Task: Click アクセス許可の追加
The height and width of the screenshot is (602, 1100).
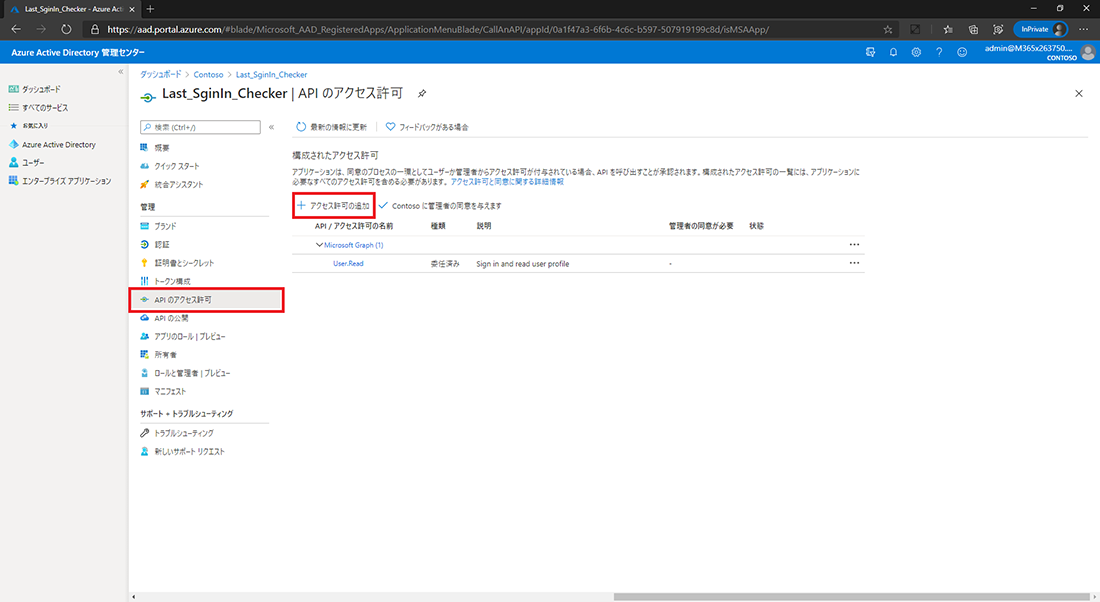Action: point(333,206)
